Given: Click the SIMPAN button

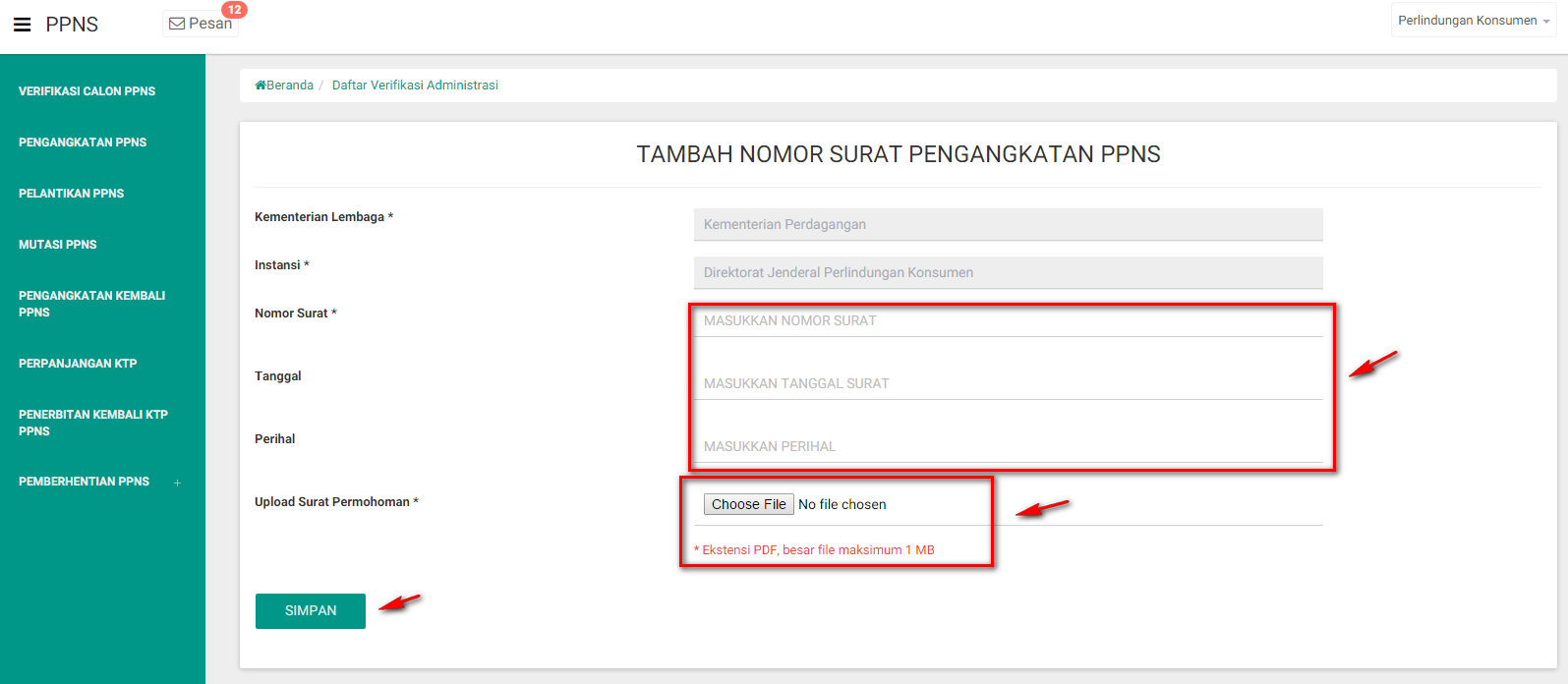Looking at the screenshot, I should coord(311,611).
